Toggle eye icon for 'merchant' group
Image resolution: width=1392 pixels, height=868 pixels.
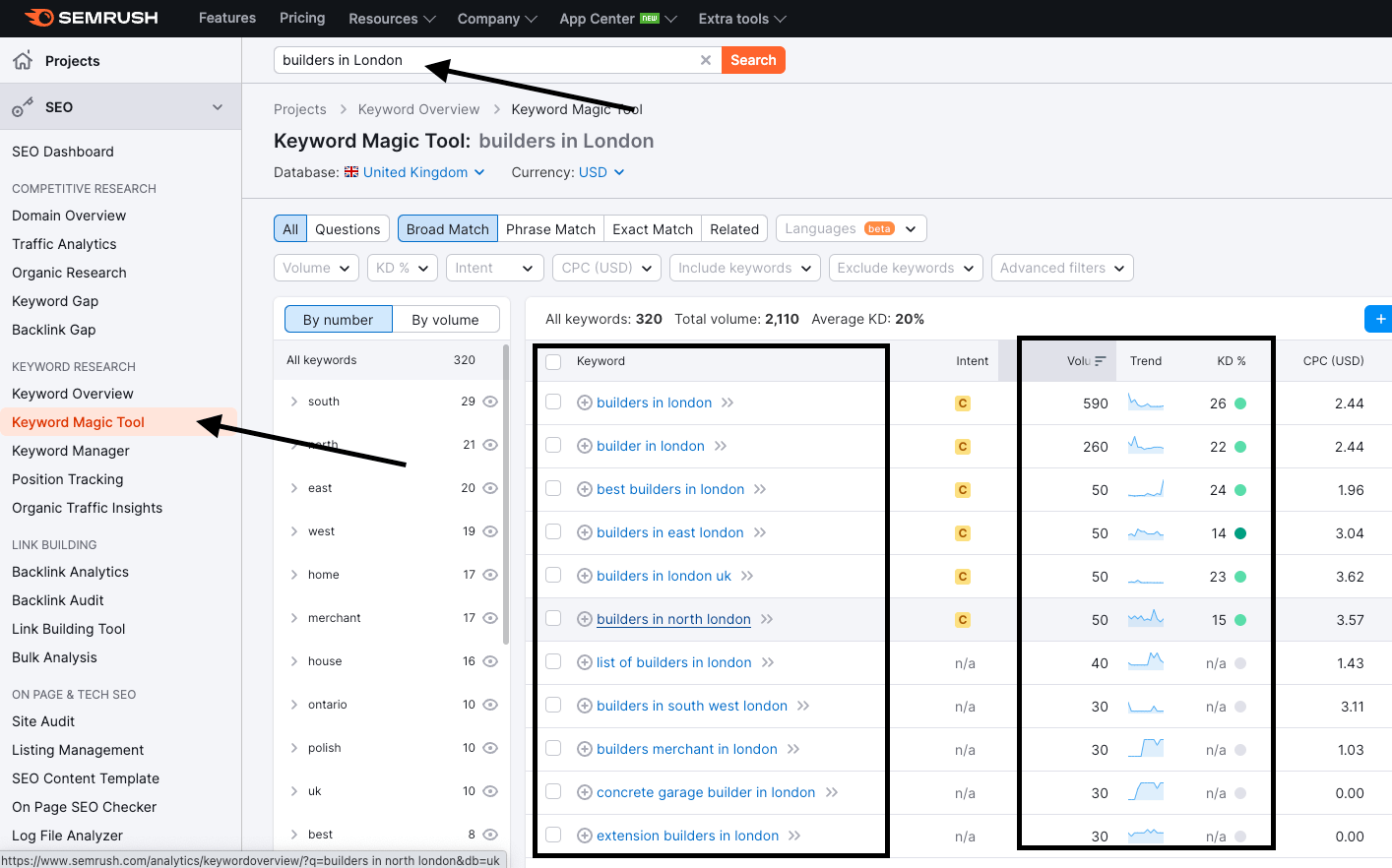(490, 618)
